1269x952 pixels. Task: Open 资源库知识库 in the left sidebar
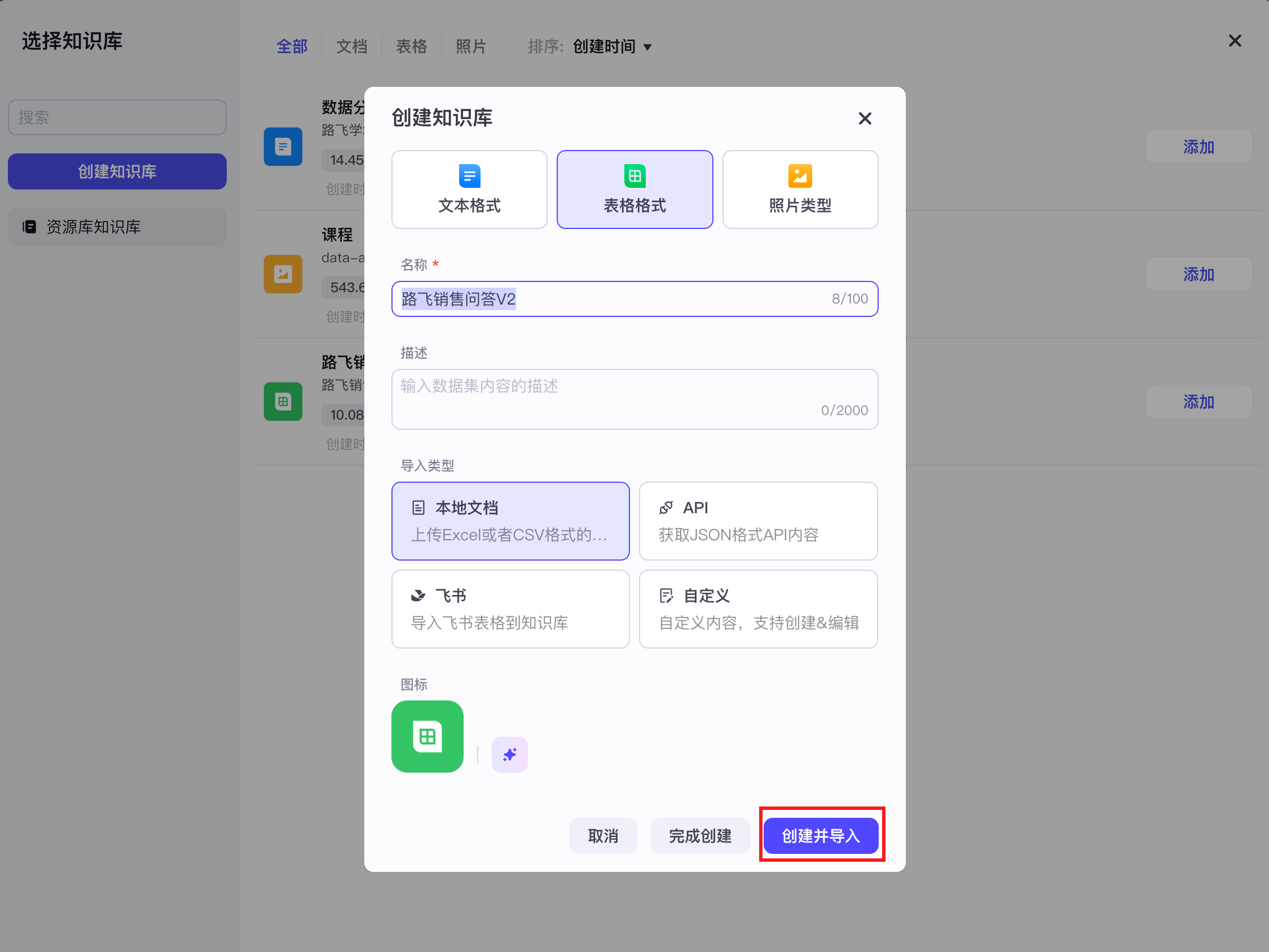click(x=117, y=227)
